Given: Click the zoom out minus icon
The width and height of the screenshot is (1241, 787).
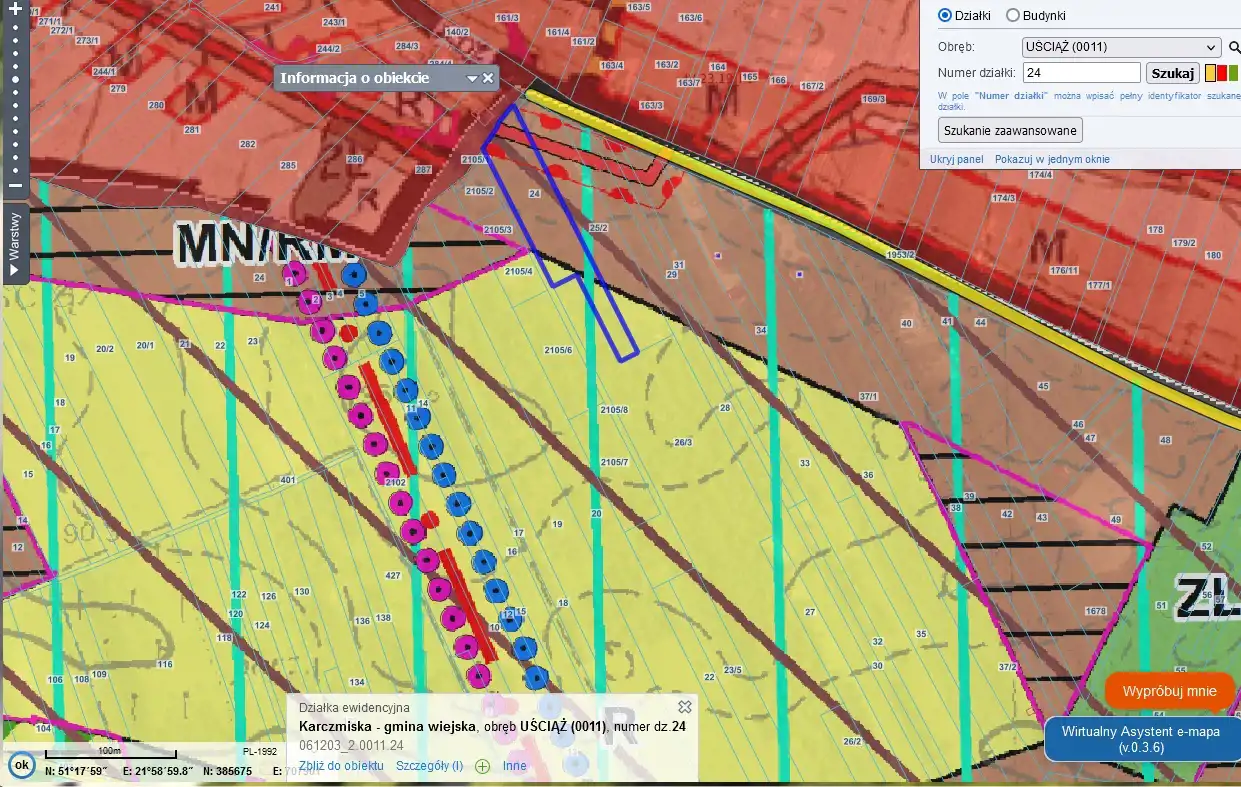Looking at the screenshot, I should pos(15,185).
